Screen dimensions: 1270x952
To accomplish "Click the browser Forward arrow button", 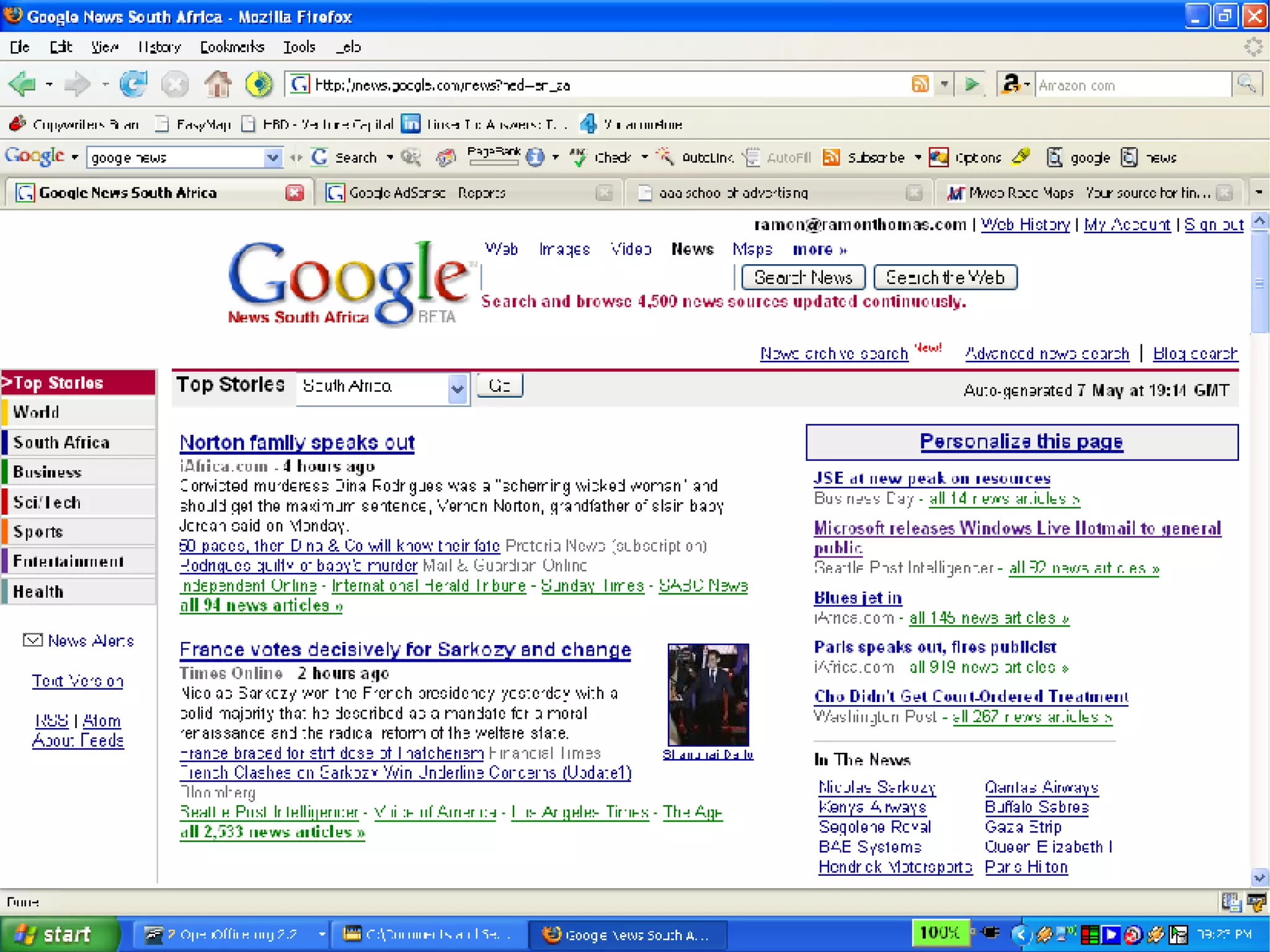I will 77,84.
